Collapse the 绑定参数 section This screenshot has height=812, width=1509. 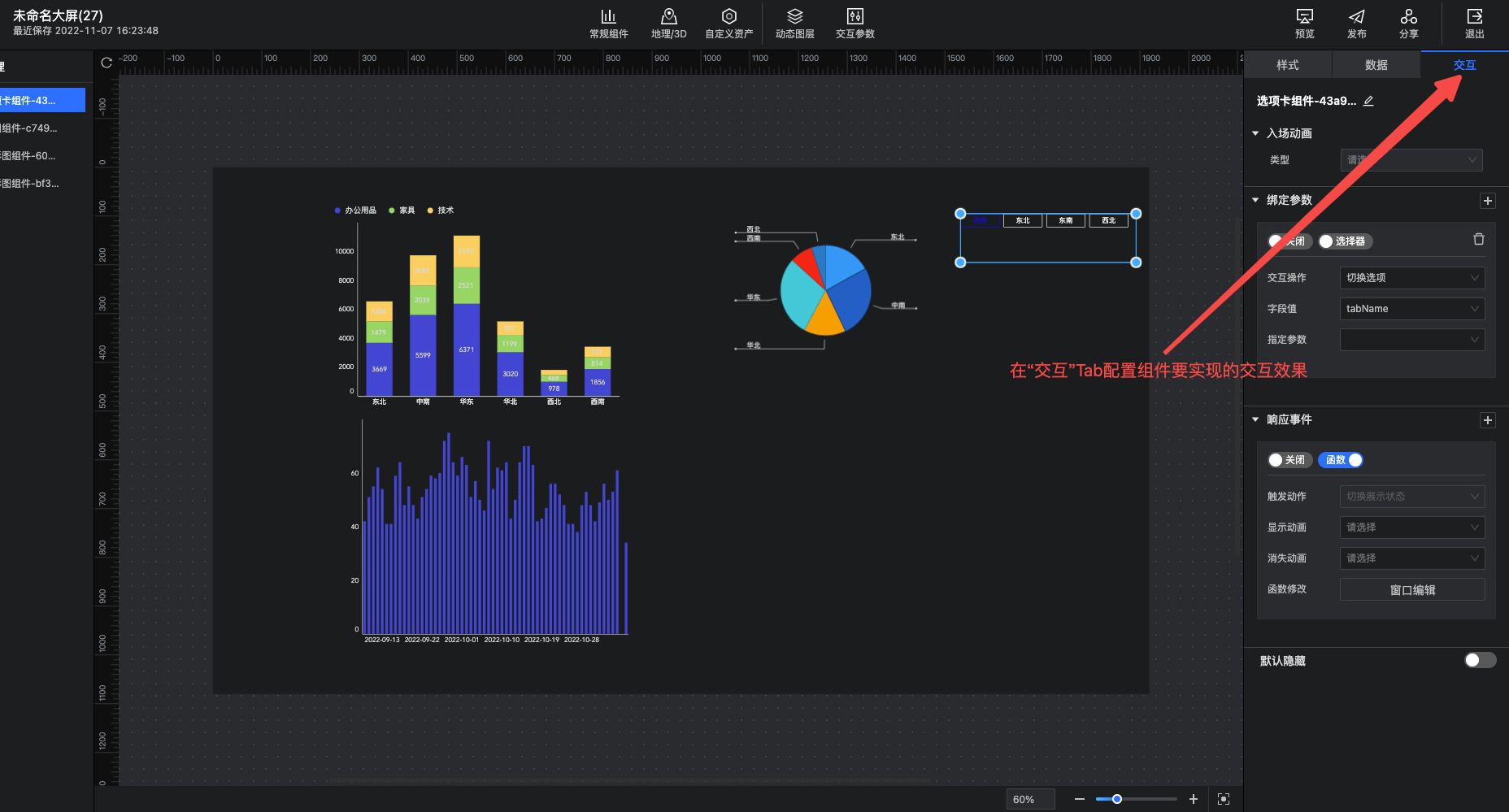point(1255,200)
